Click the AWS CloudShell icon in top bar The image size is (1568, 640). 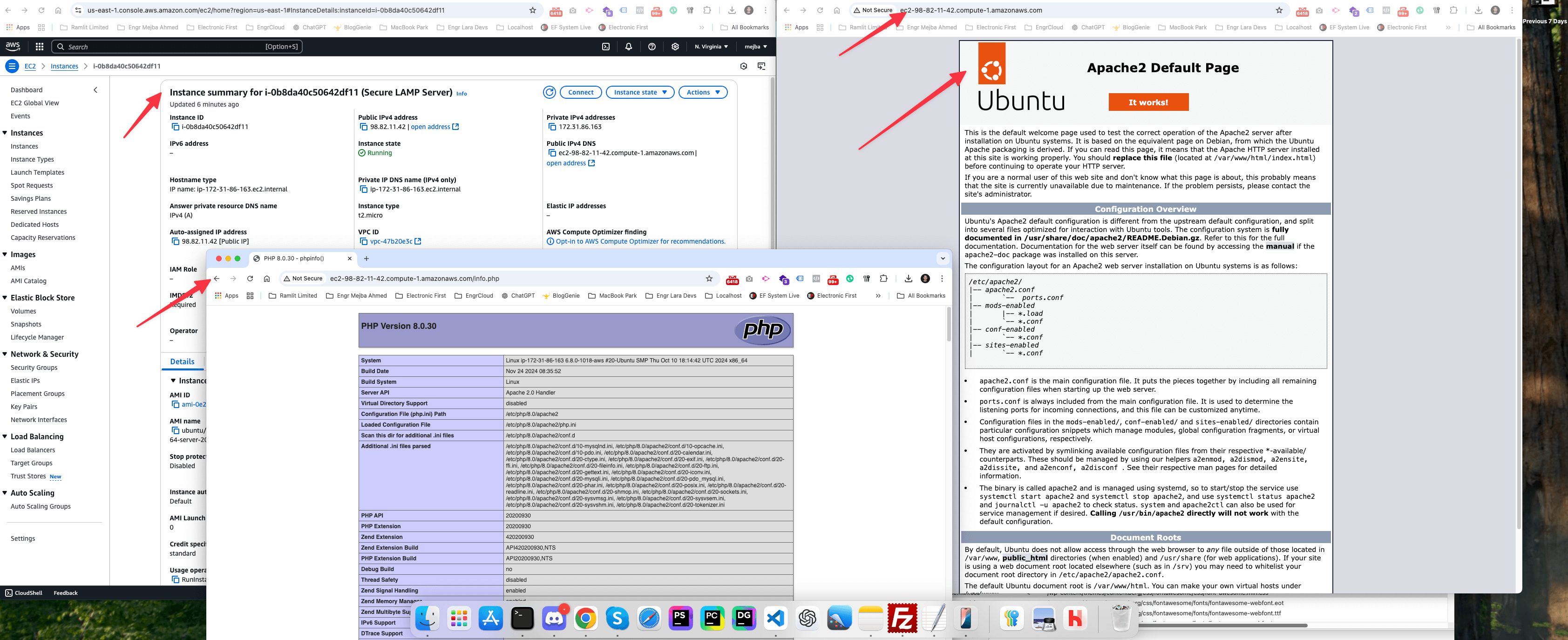(x=606, y=47)
